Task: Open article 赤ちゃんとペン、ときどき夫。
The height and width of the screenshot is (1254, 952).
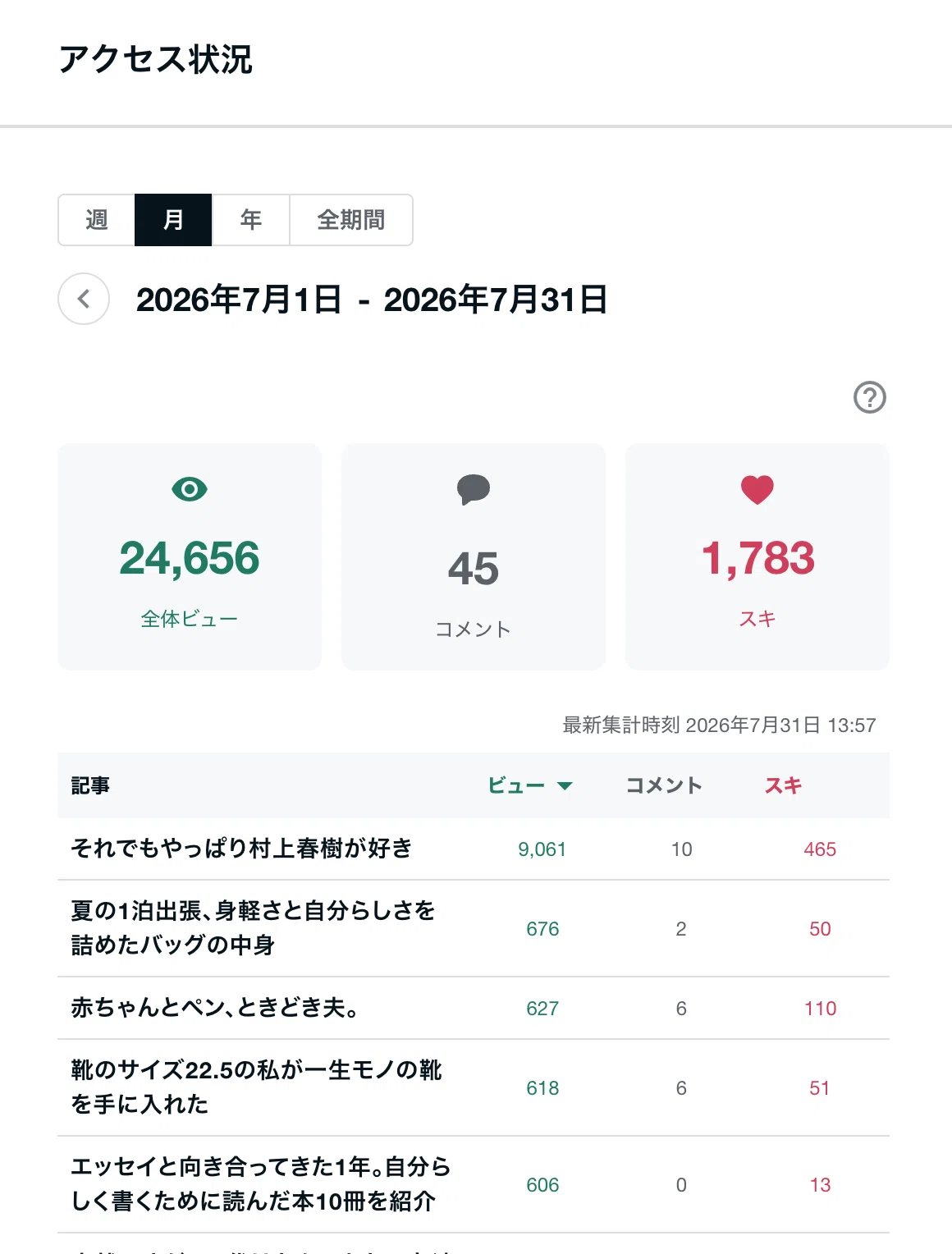Action: click(x=215, y=1007)
